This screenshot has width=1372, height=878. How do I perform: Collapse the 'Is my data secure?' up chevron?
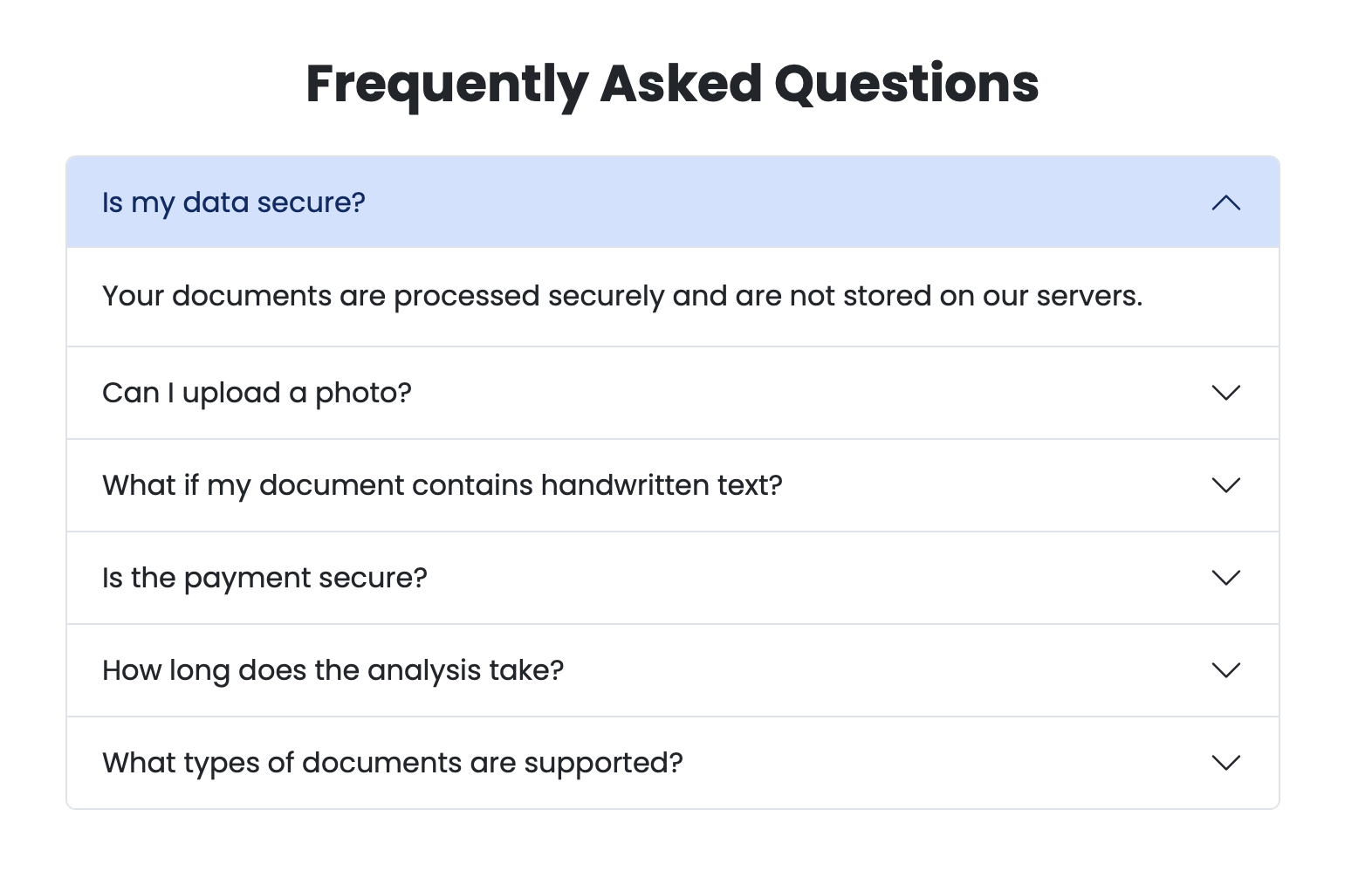pyautogui.click(x=1225, y=202)
